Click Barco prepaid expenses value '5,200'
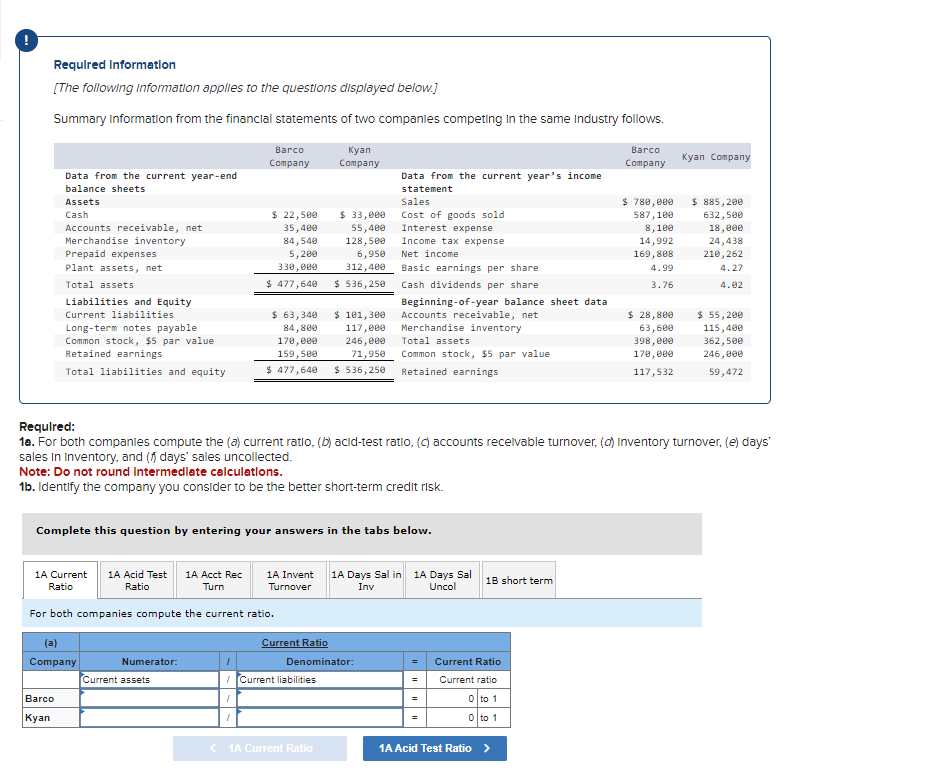 (x=303, y=253)
